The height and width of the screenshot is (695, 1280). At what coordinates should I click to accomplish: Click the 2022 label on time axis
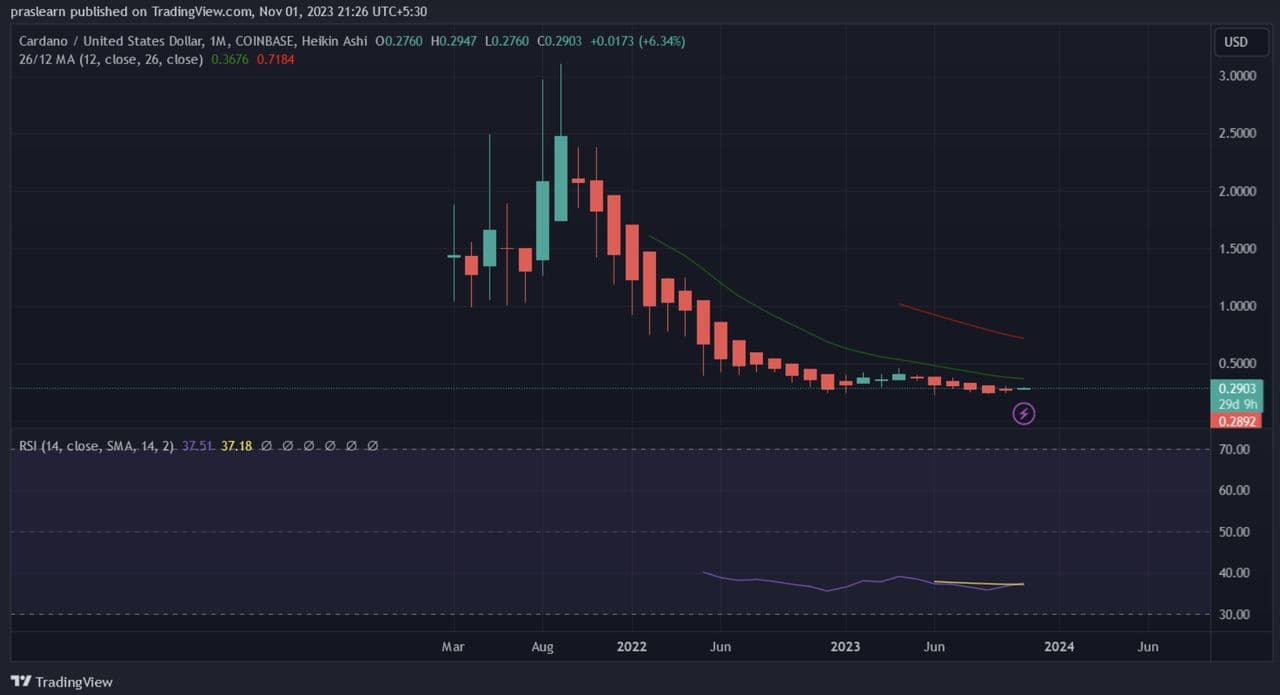631,647
